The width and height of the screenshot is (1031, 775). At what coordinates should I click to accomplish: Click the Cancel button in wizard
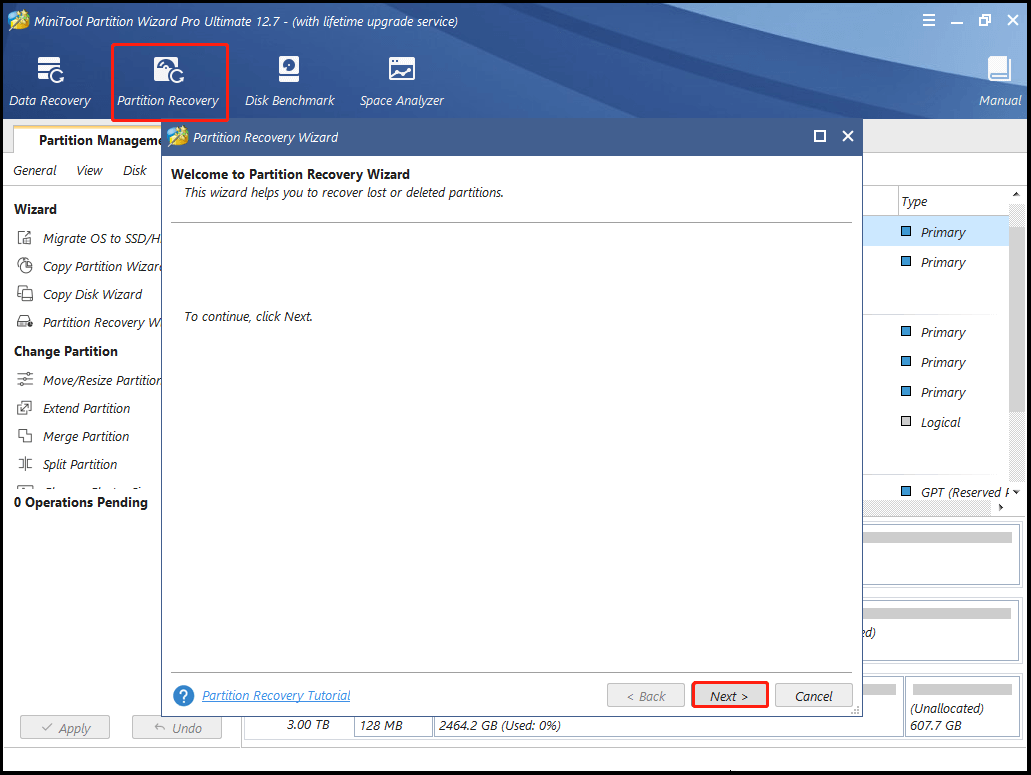click(813, 695)
